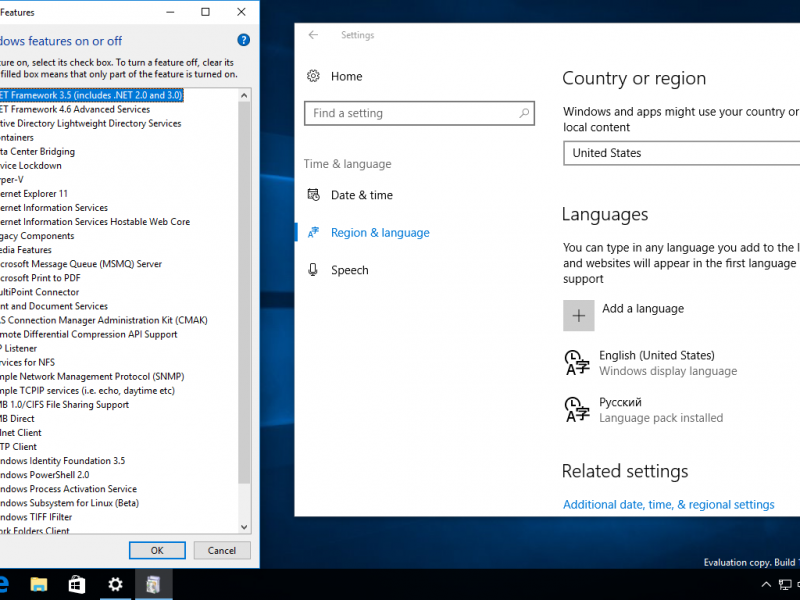Image resolution: width=800 pixels, height=600 pixels.
Task: Select RAS Connection Manager Administration Kit (CMAK)
Action: (104, 320)
